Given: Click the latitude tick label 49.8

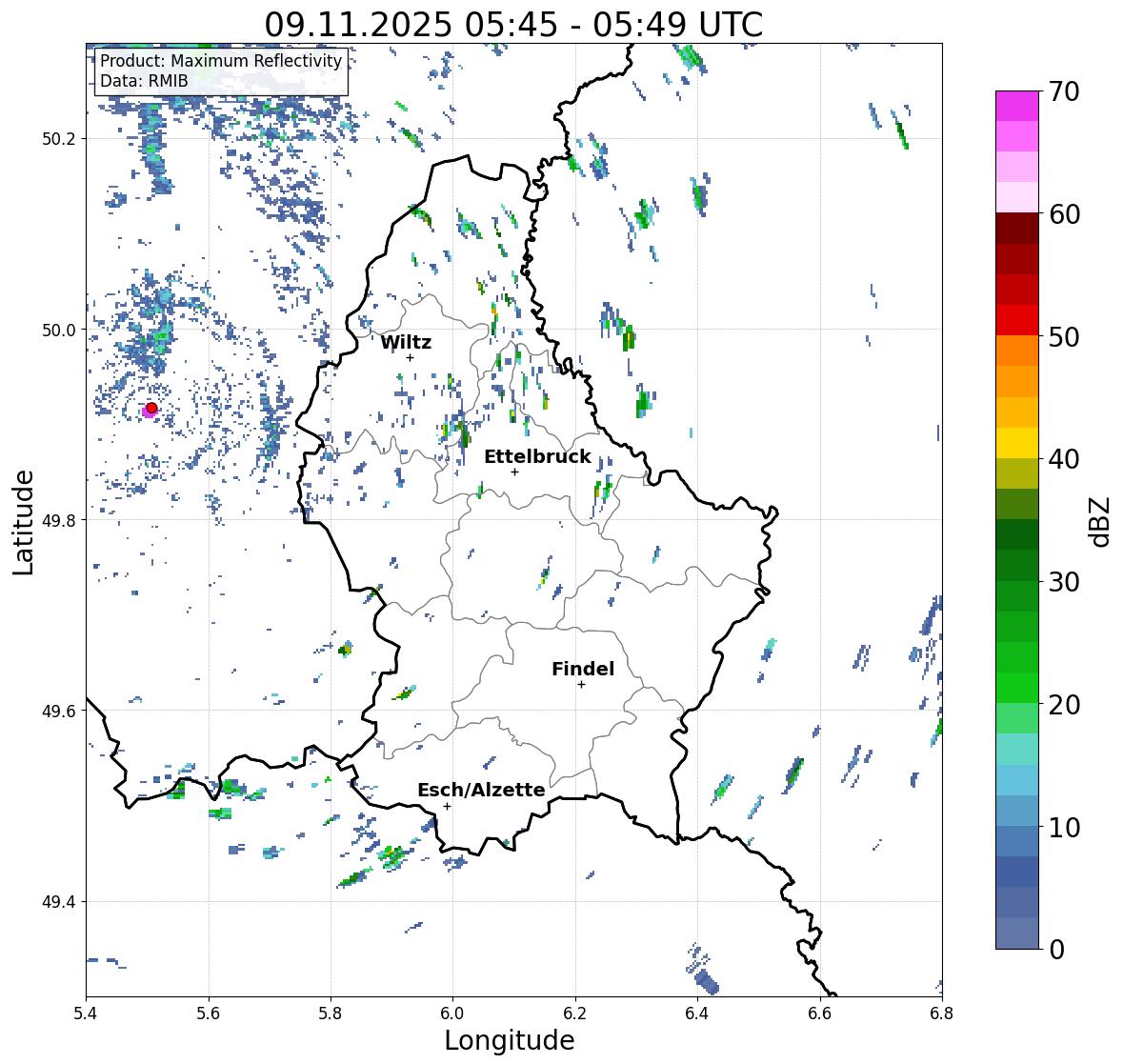Looking at the screenshot, I should pos(59,520).
